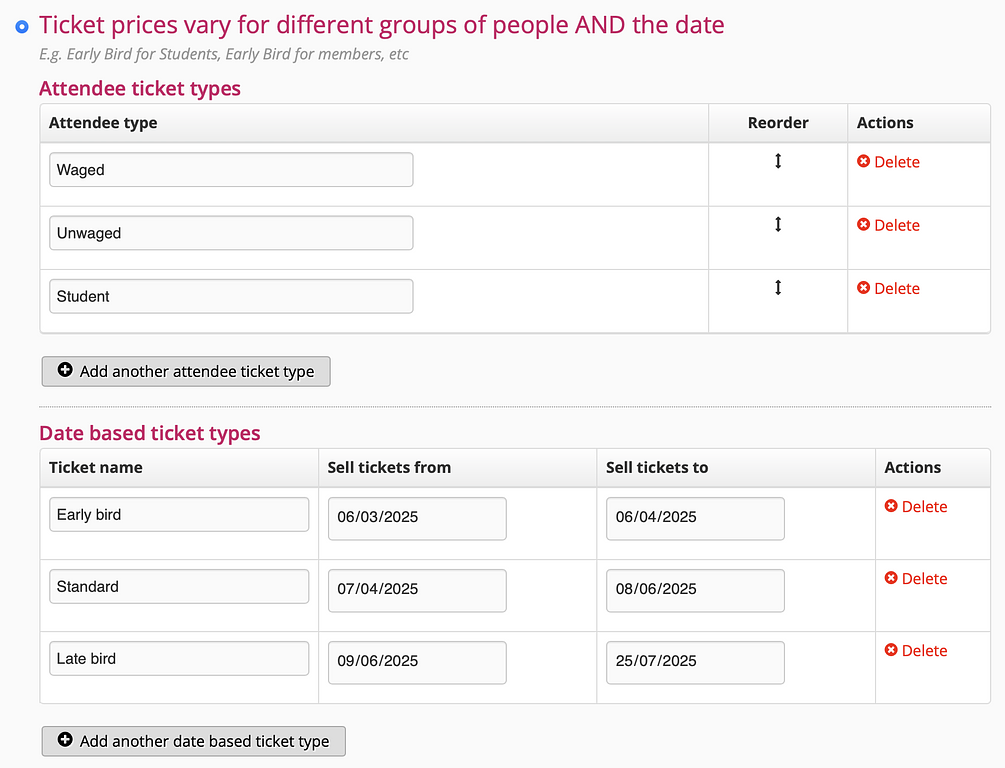
Task: Delete the Early bird ticket row
Action: tap(916, 506)
